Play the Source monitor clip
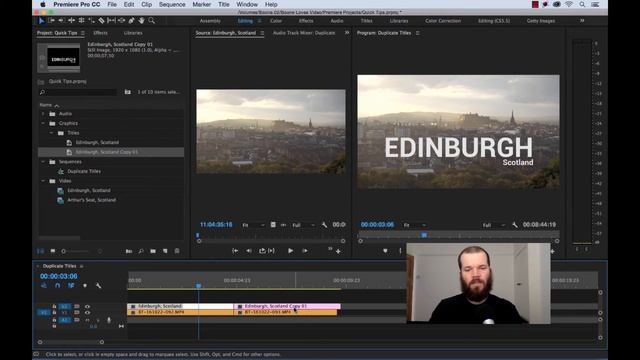Image resolution: width=640 pixels, height=360 pixels. [290, 251]
